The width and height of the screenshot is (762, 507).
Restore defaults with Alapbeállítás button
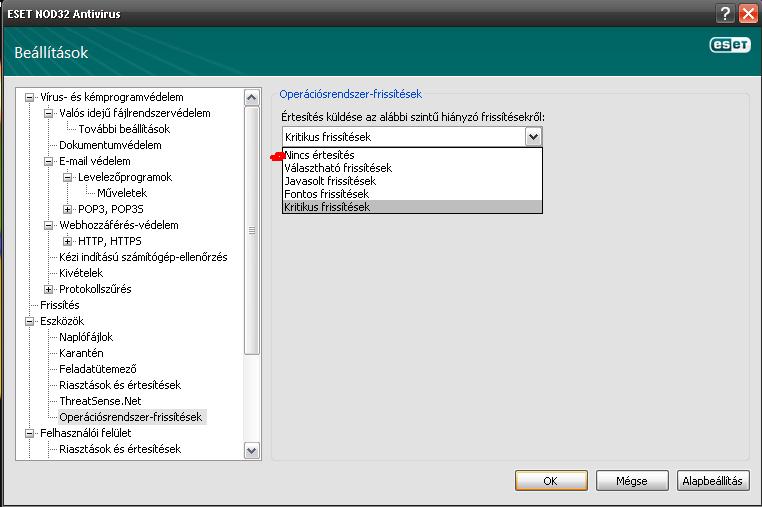713,481
